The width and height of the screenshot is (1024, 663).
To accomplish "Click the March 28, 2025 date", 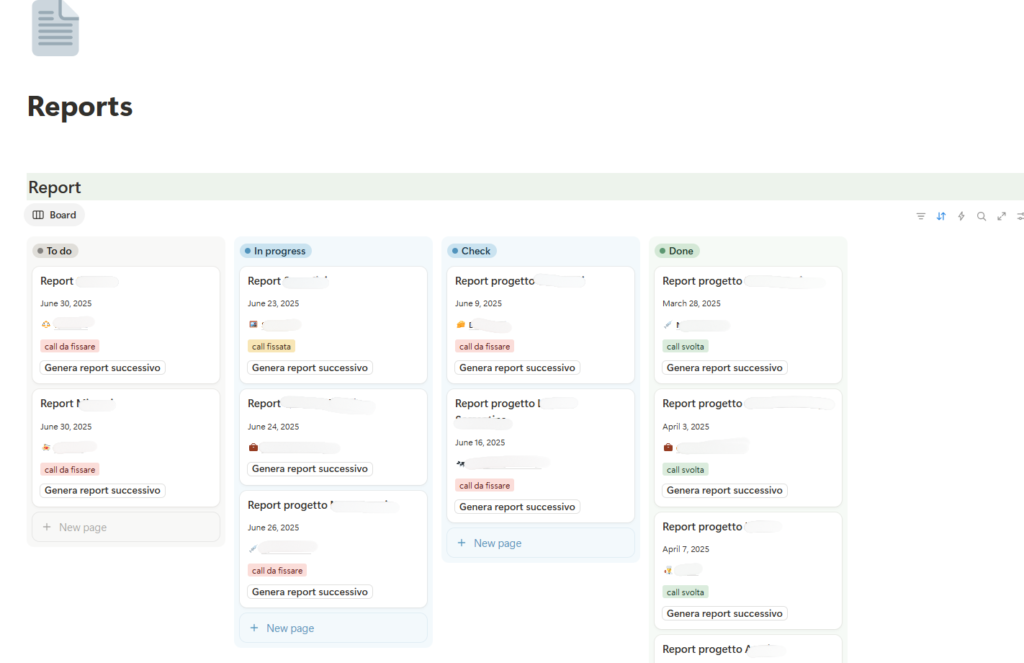I will (692, 304).
